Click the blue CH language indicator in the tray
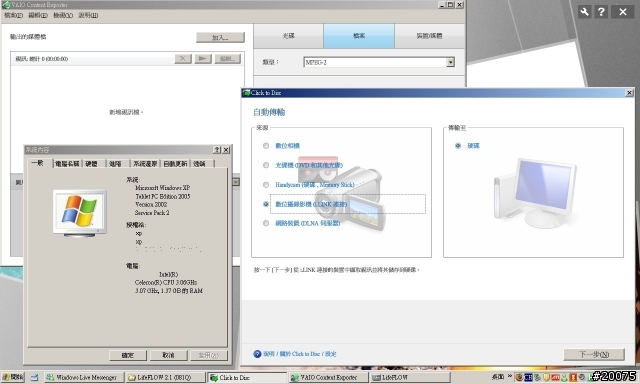640x384 pixels. pyautogui.click(x=528, y=377)
